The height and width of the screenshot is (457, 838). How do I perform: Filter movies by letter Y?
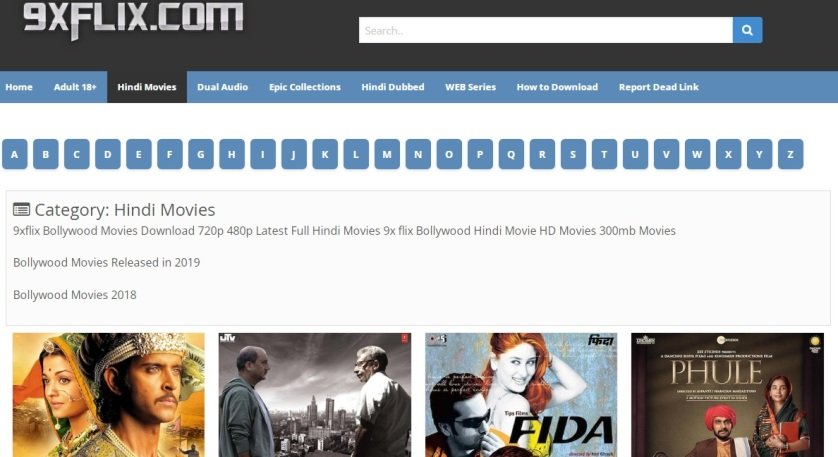click(759, 154)
